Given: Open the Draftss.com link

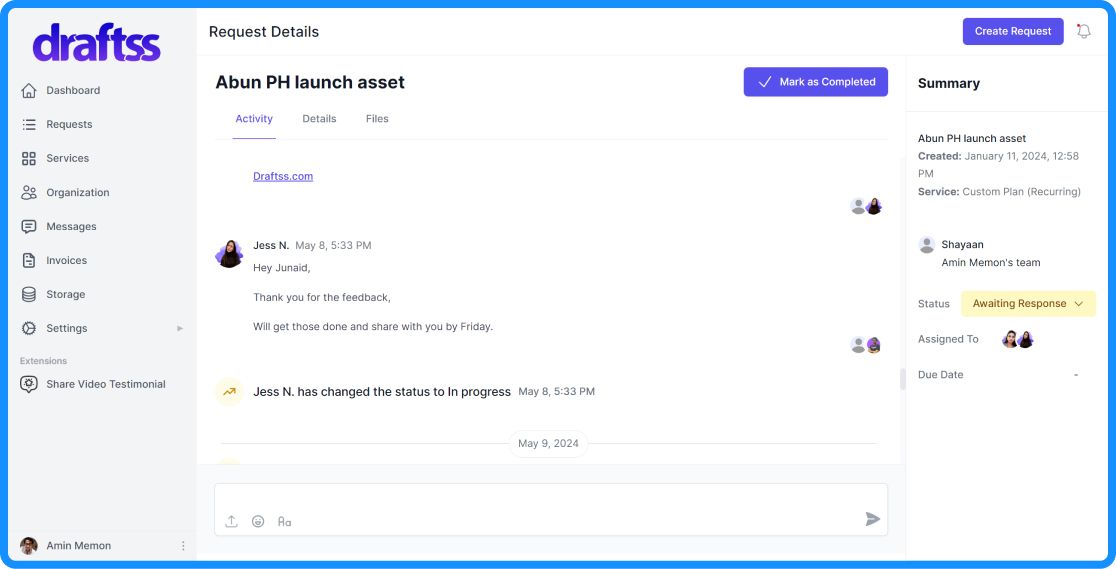Looking at the screenshot, I should point(283,176).
